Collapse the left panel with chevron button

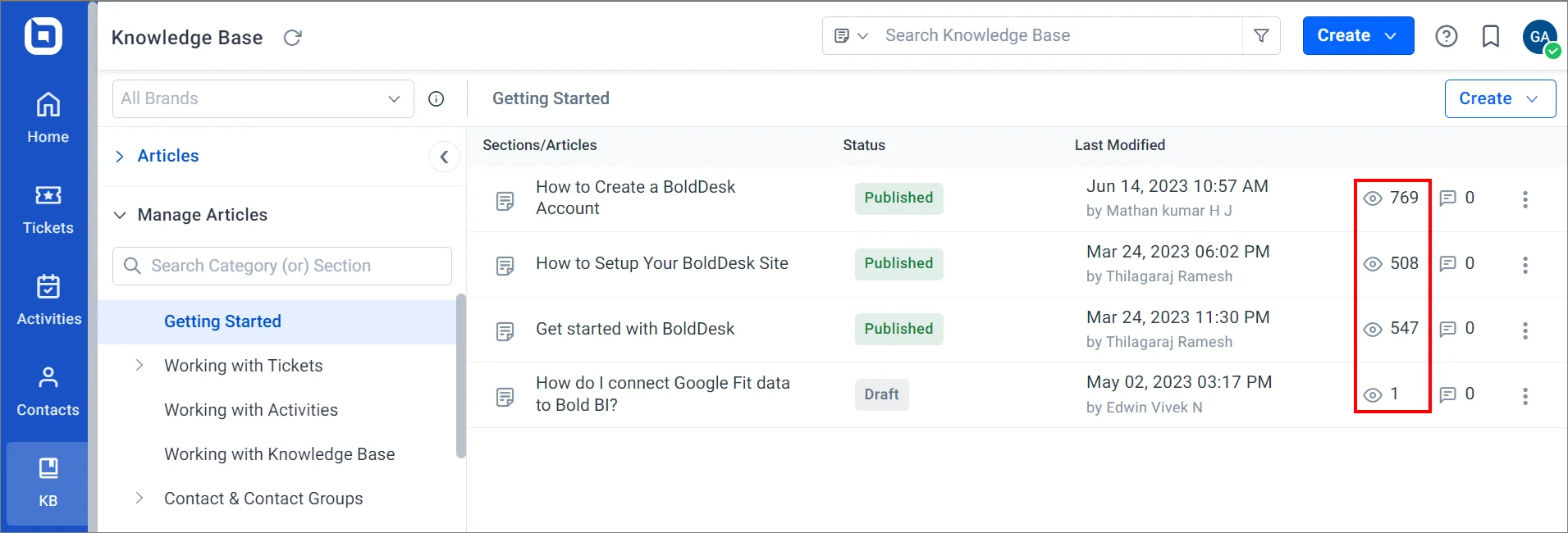coord(444,157)
